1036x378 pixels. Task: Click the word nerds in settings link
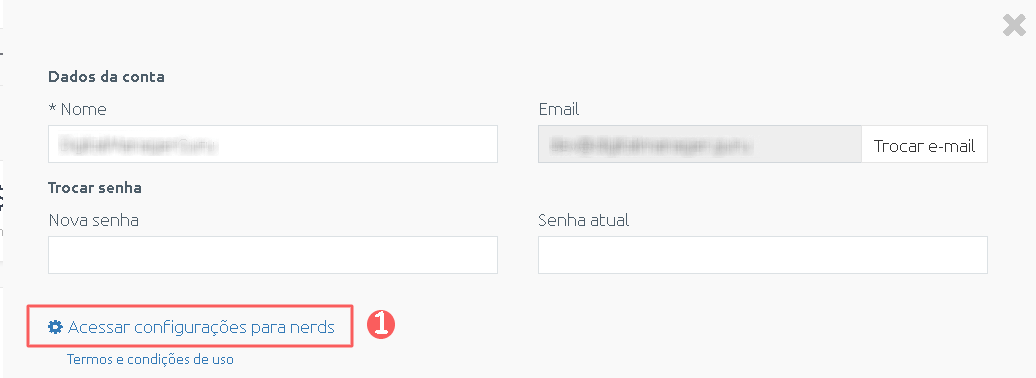coord(312,327)
